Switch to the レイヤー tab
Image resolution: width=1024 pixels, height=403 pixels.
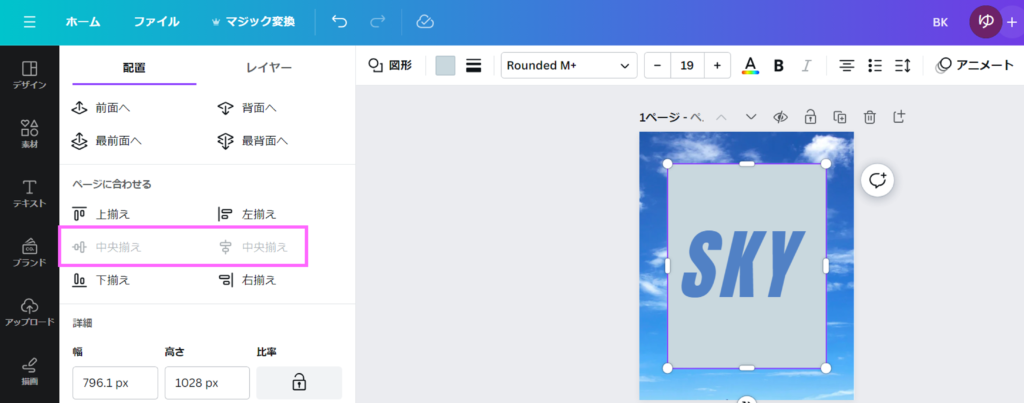point(269,68)
